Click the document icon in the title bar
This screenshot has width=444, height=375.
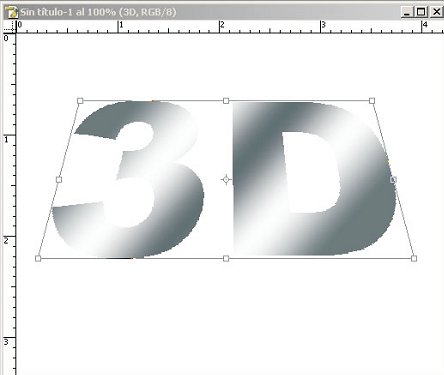coord(11,12)
